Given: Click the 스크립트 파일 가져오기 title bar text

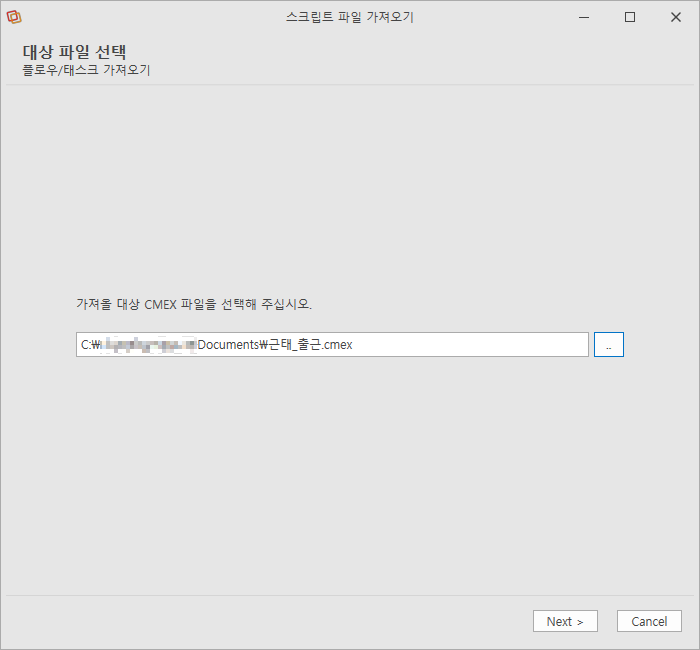Looking at the screenshot, I should [x=350, y=17].
